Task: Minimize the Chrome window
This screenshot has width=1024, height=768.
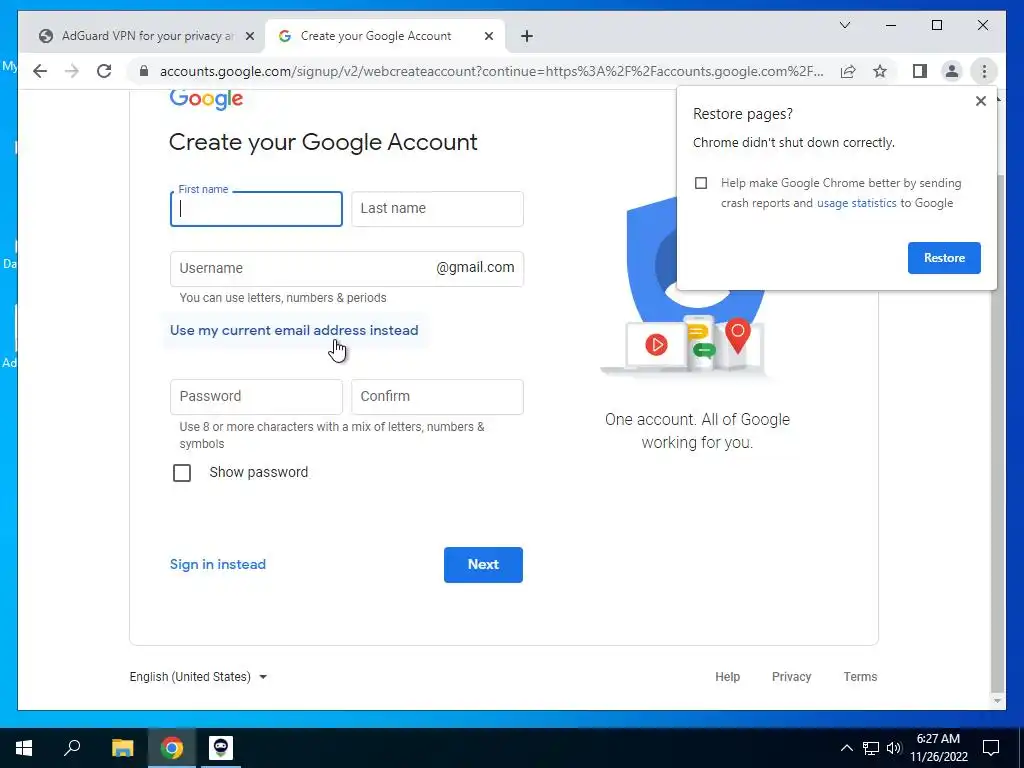Action: [x=891, y=25]
